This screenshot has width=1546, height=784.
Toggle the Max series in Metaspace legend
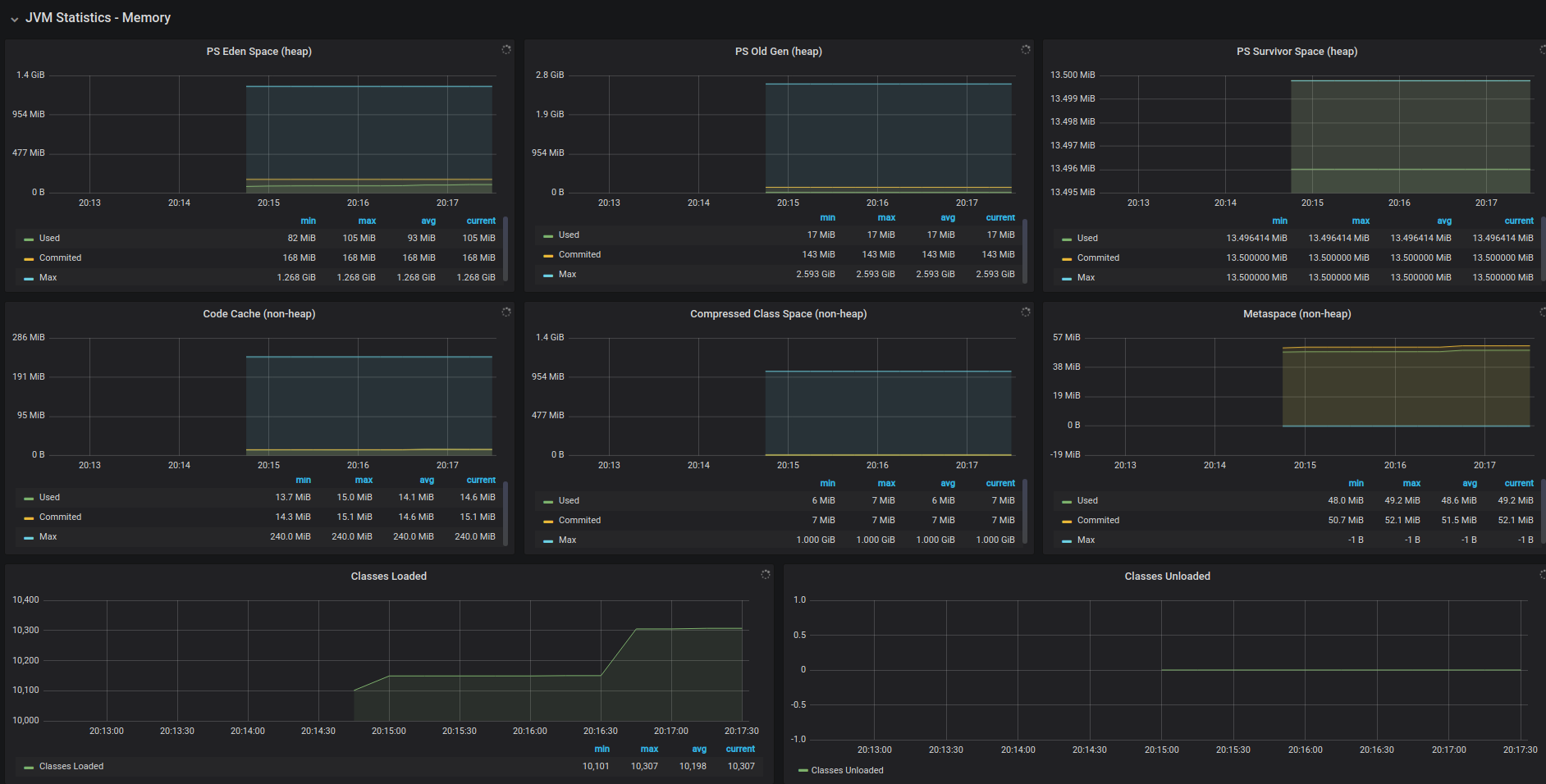1086,540
